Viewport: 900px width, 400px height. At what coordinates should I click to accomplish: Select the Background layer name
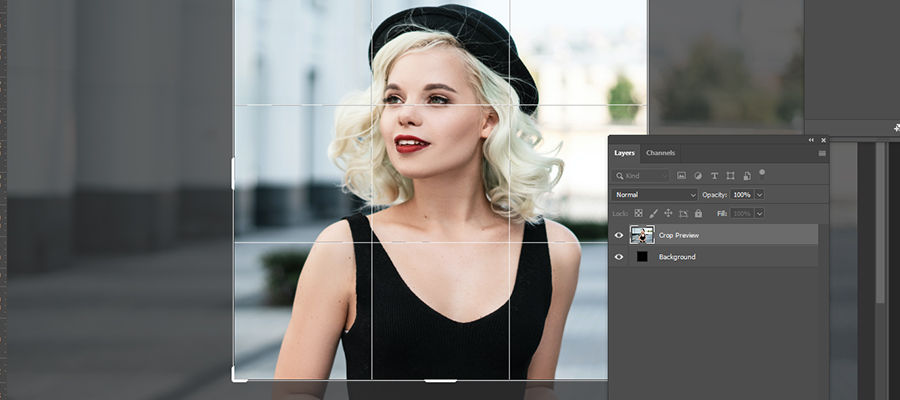point(677,257)
